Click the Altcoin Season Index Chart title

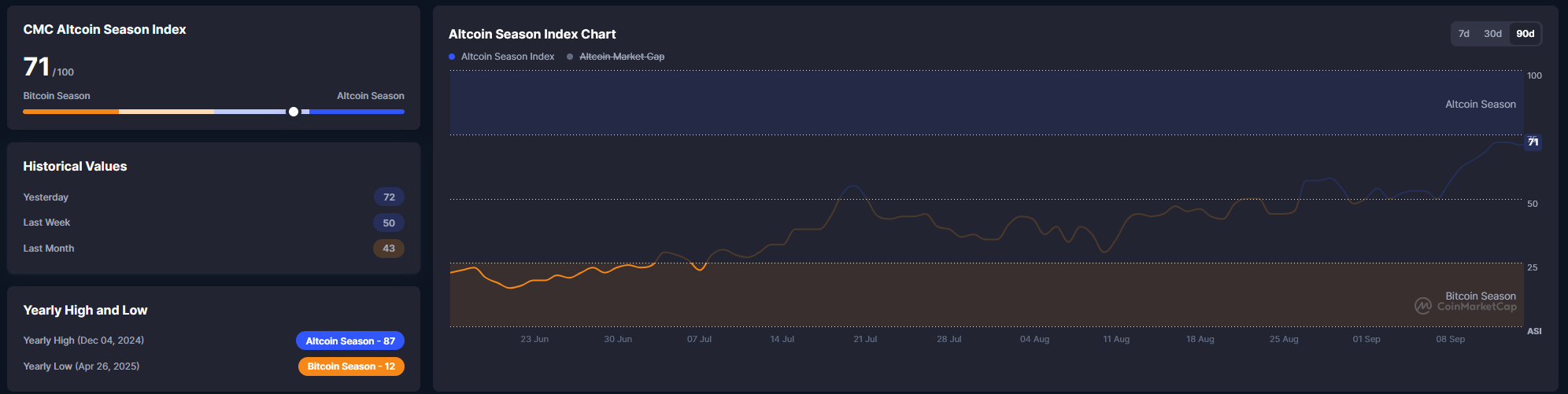532,35
